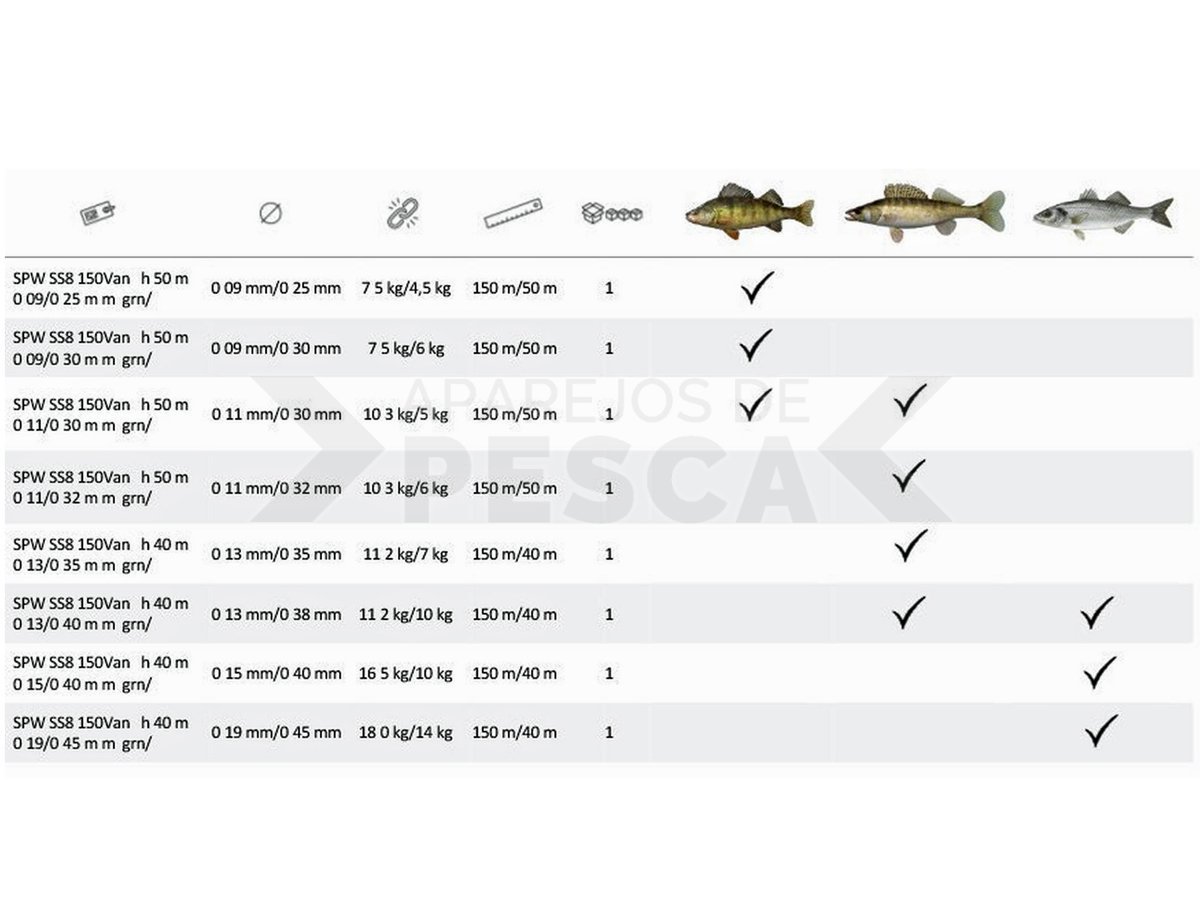
Task: Click the diameter symbol header icon
Action: [x=270, y=213]
